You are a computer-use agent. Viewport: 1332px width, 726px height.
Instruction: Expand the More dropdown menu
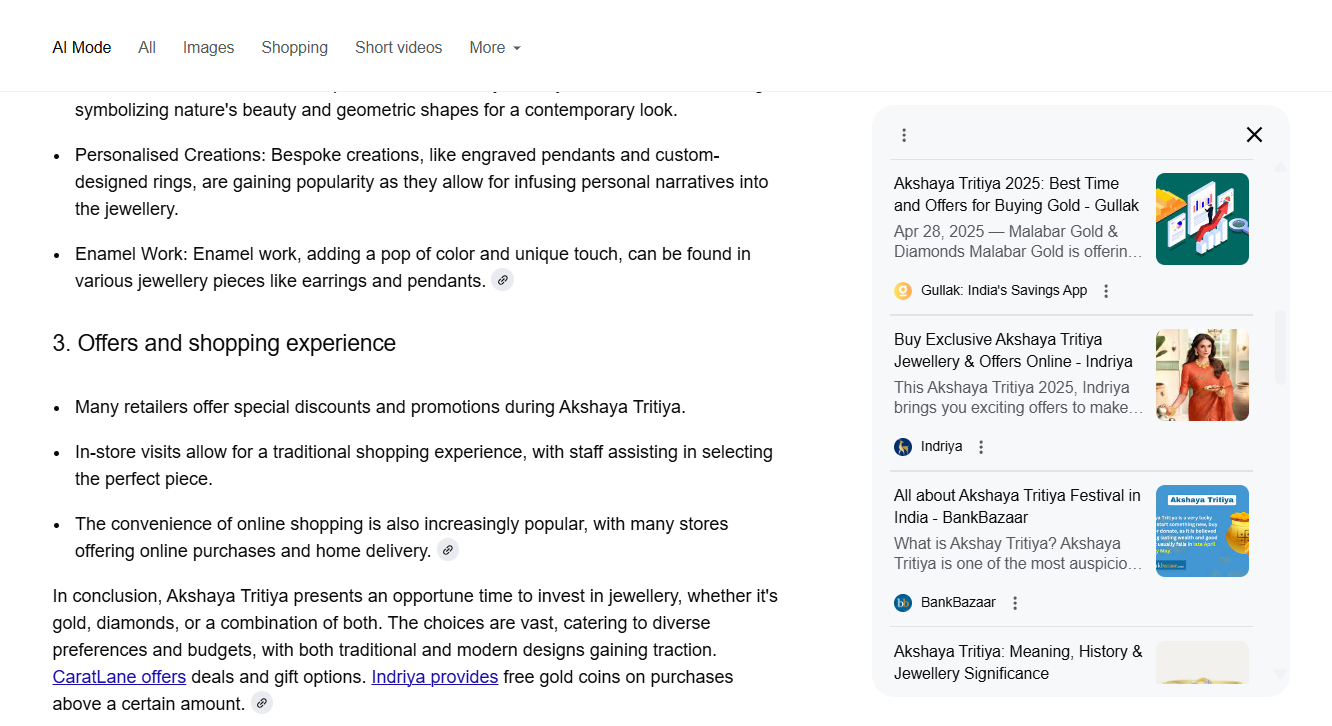(x=495, y=48)
